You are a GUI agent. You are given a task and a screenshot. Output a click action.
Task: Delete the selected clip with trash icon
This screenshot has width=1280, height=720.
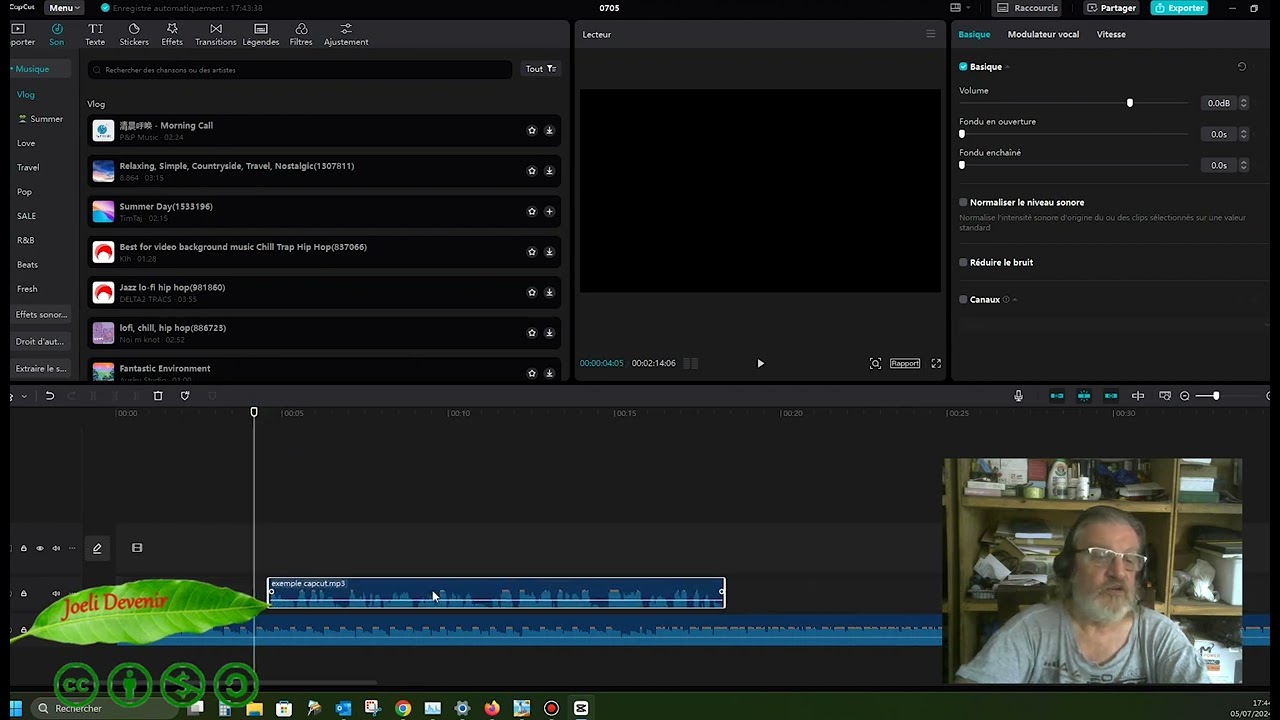tap(158, 396)
